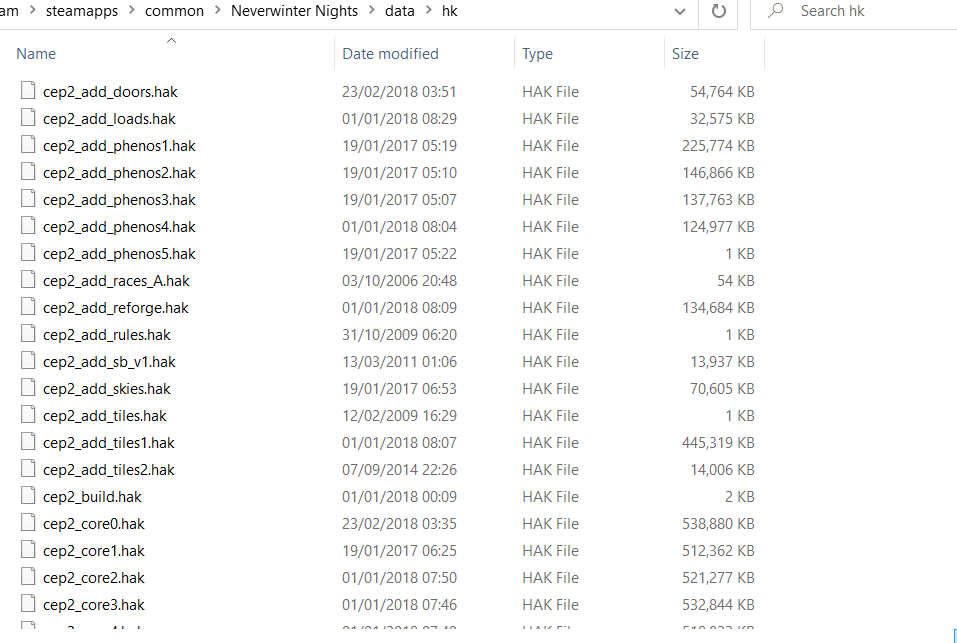957x643 pixels.
Task: Click the hk breadcrumb segment
Action: [450, 11]
